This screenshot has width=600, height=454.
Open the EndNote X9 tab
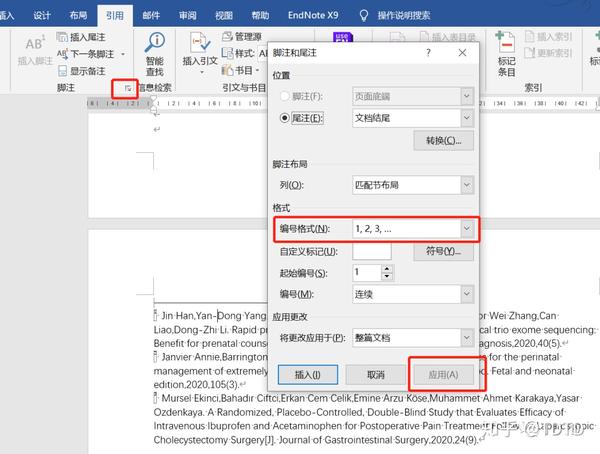coord(313,15)
